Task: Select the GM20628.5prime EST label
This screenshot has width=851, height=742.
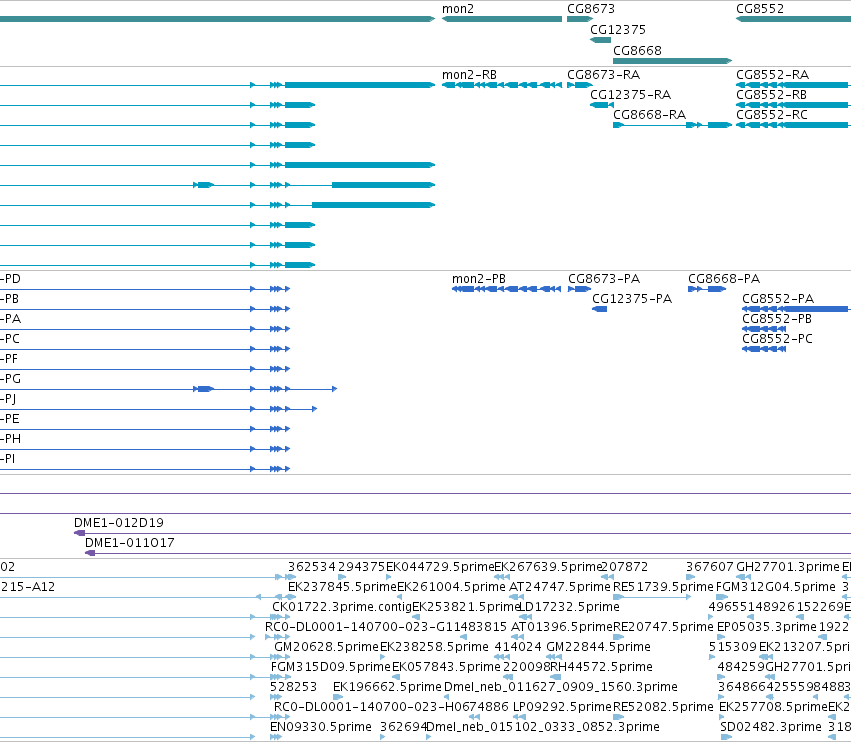Action: [326, 647]
